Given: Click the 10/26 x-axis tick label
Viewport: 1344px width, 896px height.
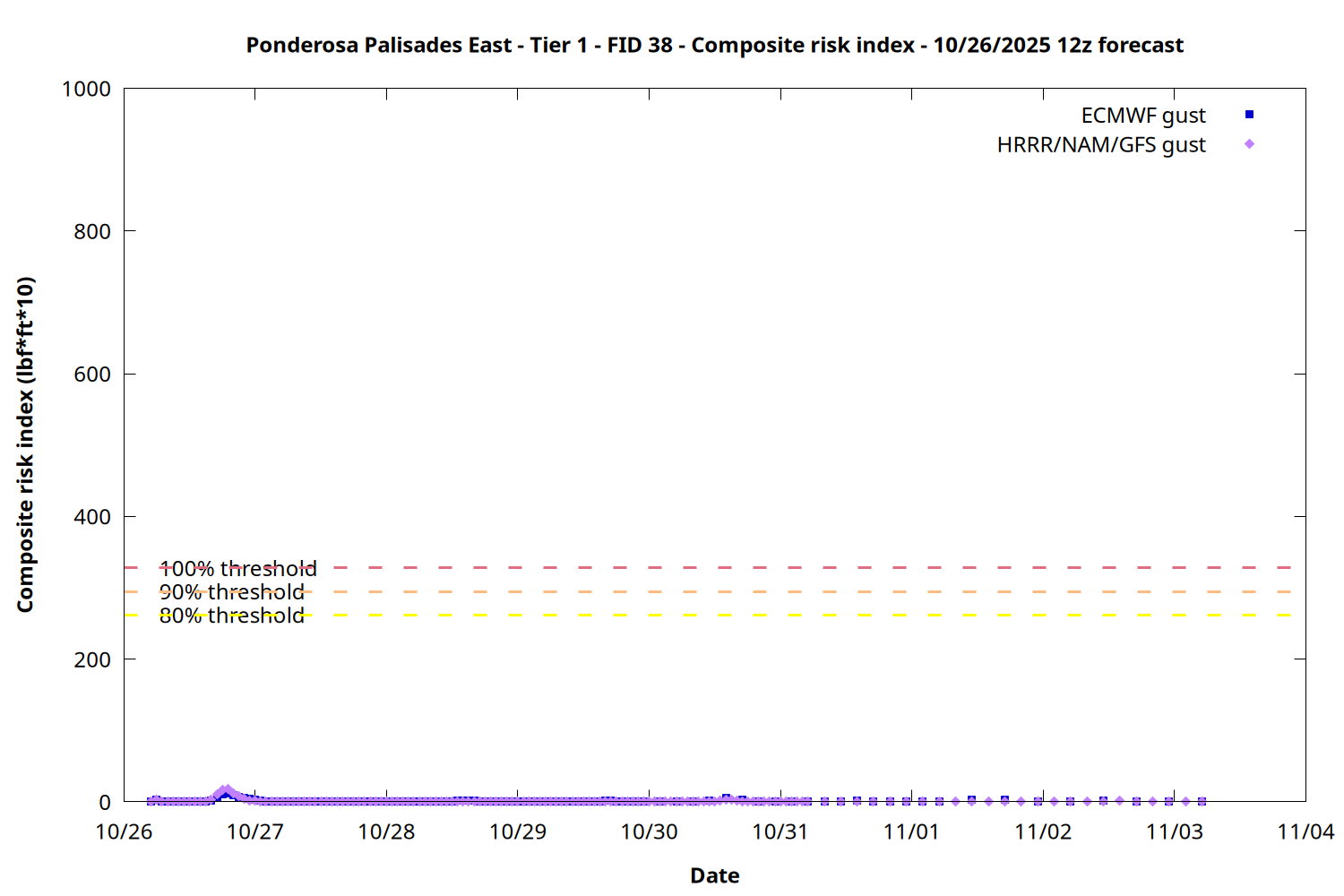Looking at the screenshot, I should tap(124, 831).
